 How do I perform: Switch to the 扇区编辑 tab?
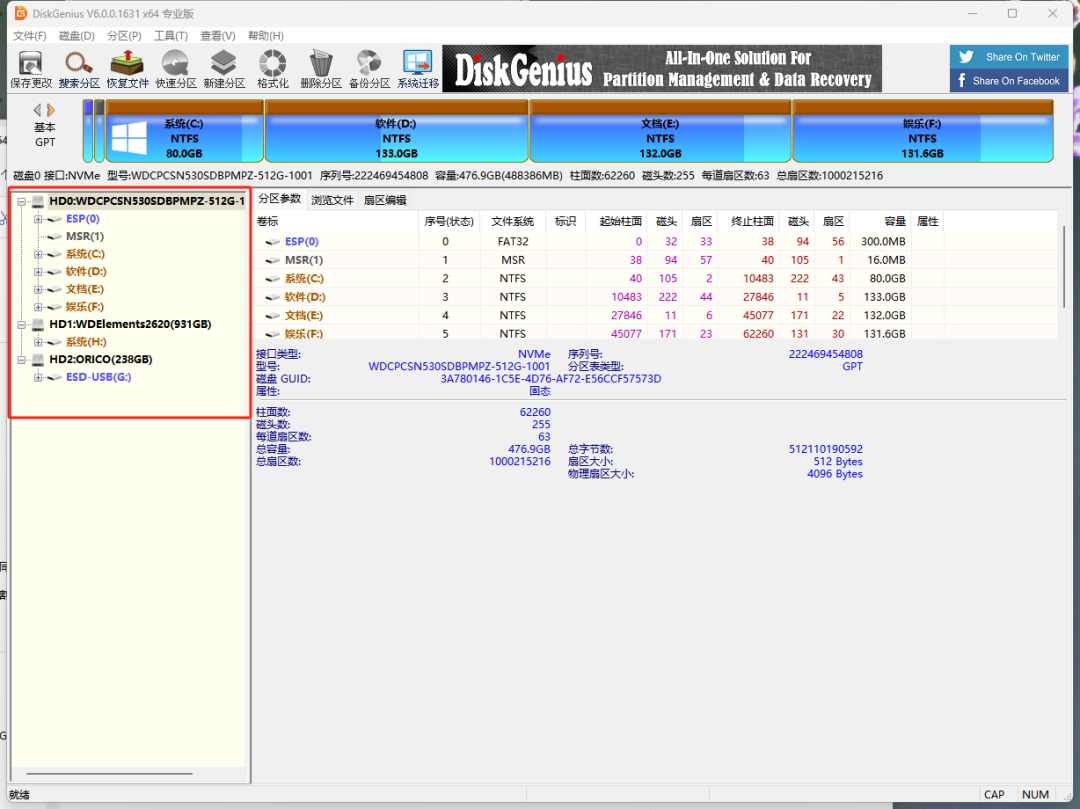pyautogui.click(x=385, y=200)
